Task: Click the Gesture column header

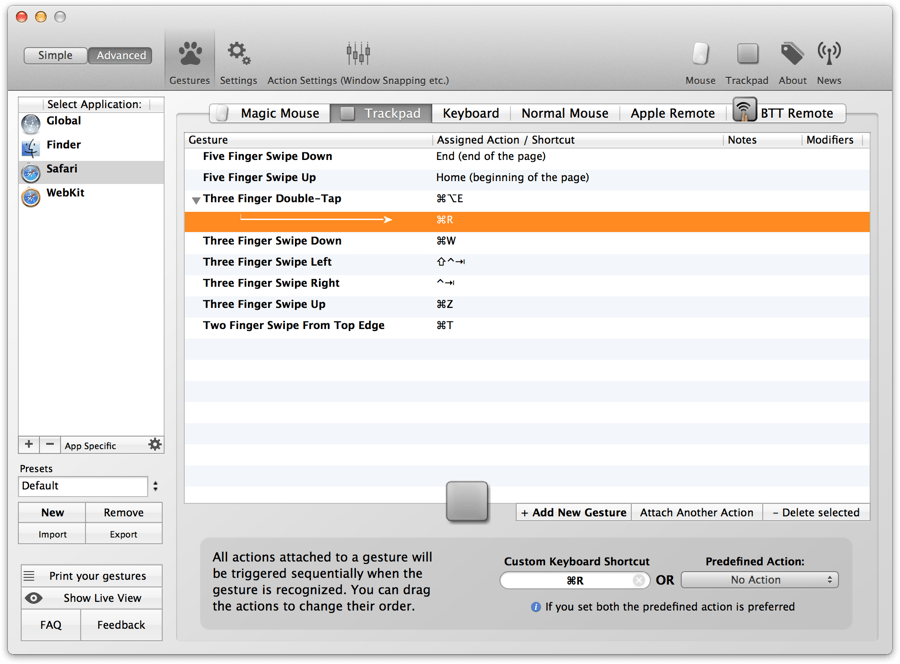Action: coord(308,140)
